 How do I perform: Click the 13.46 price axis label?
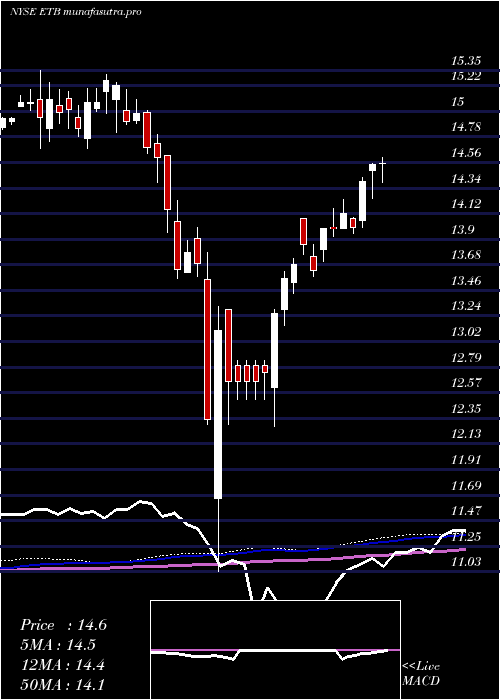(x=466, y=281)
